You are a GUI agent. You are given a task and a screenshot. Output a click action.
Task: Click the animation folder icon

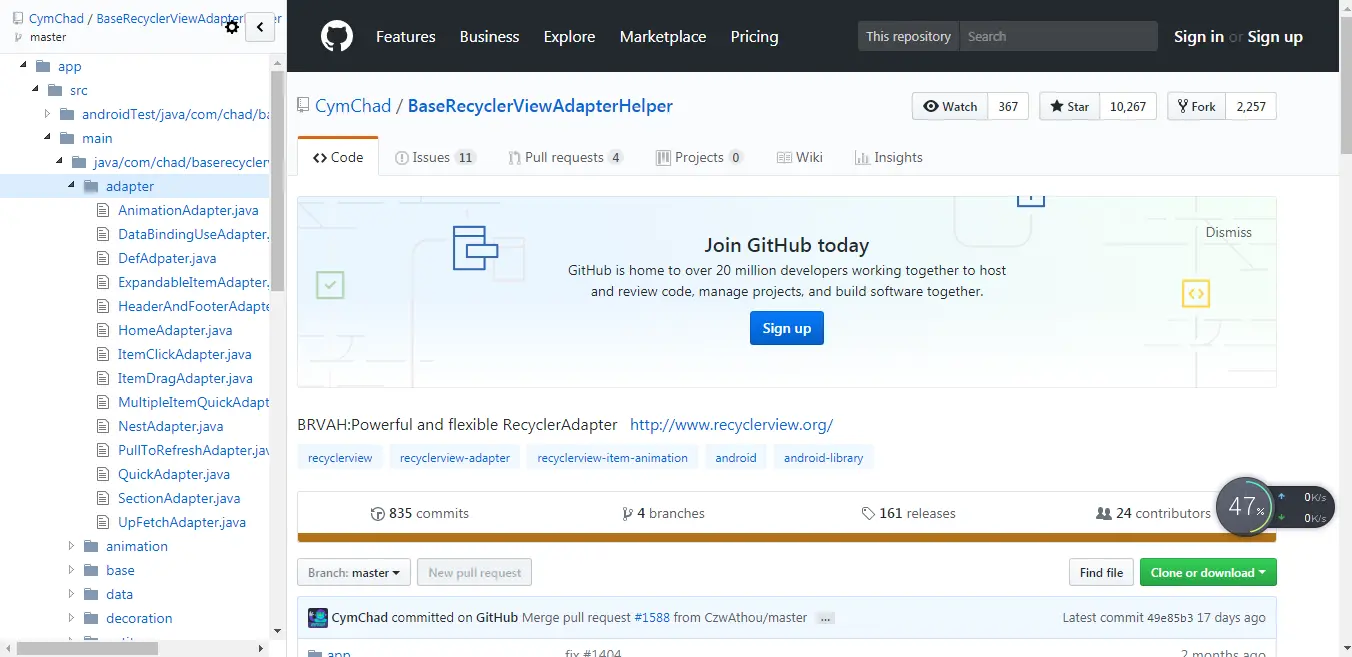click(90, 546)
